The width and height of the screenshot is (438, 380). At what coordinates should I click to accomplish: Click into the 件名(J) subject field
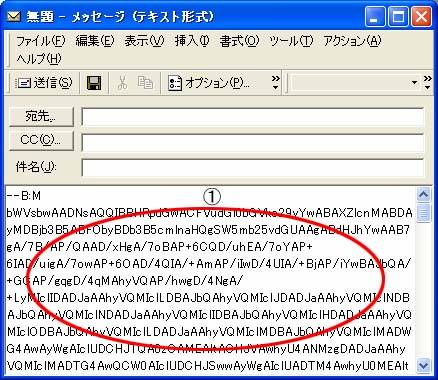253,168
